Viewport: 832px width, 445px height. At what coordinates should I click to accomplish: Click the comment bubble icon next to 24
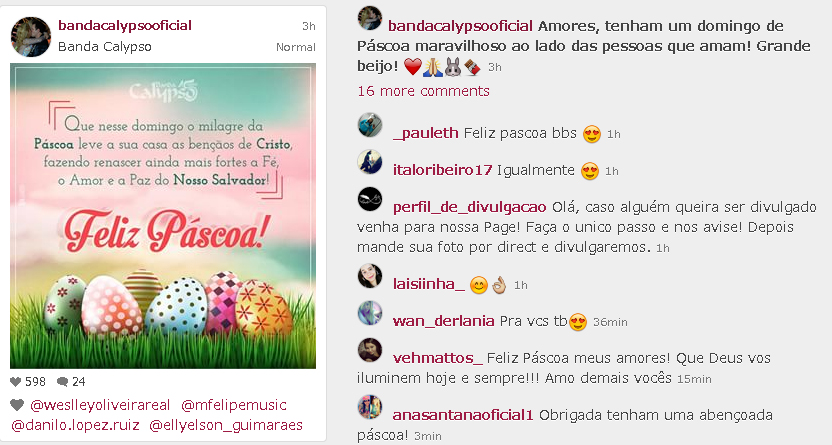click(62, 382)
